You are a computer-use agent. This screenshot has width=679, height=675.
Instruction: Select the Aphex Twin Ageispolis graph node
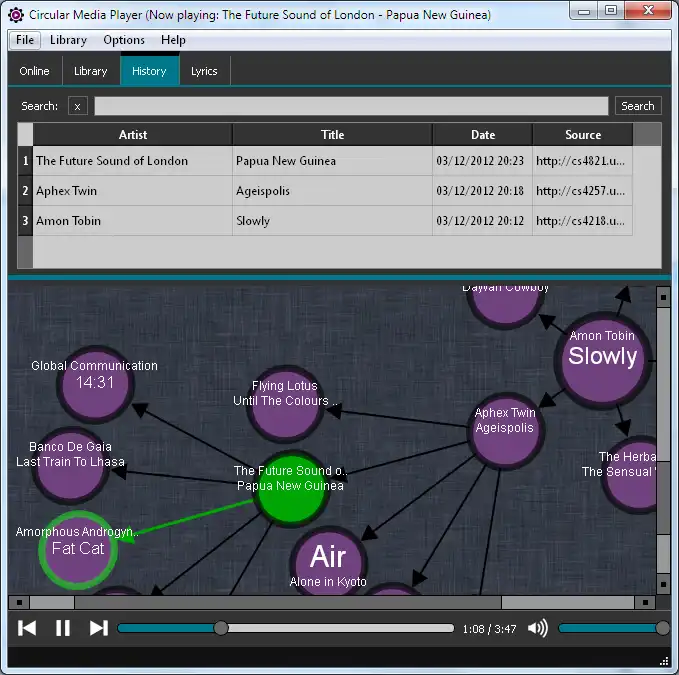point(505,431)
